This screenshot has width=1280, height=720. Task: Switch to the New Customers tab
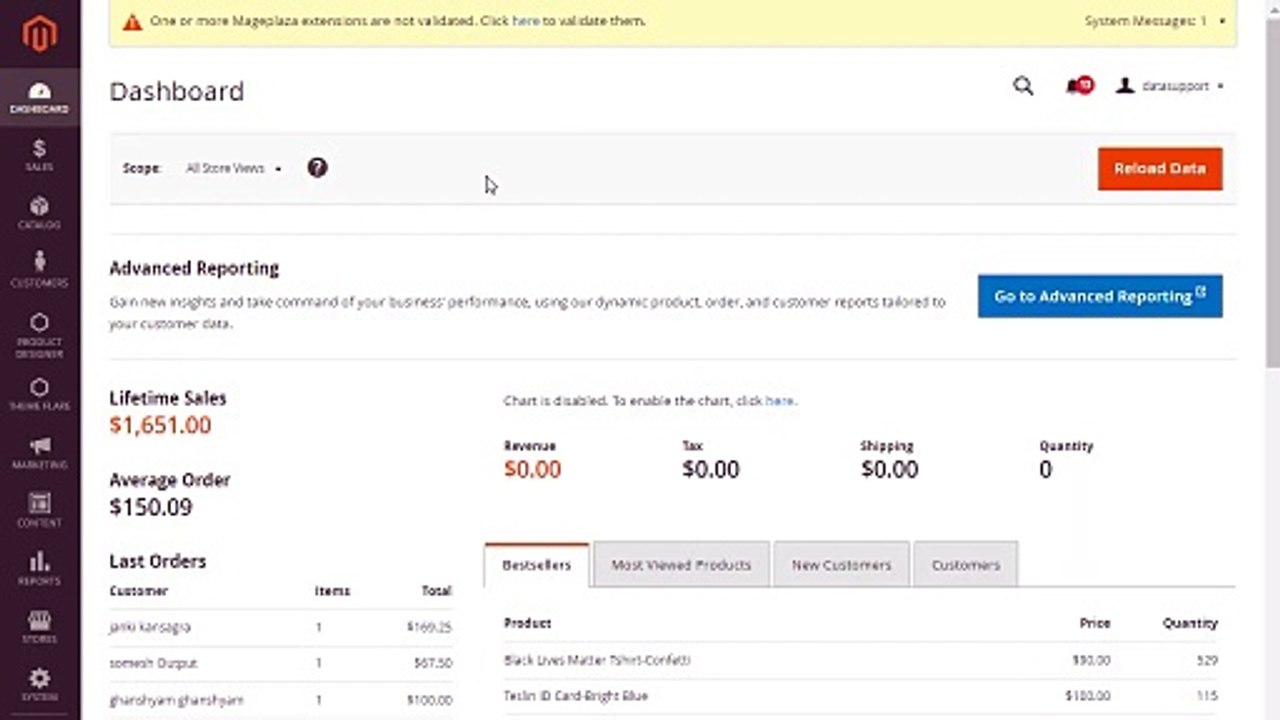point(841,565)
